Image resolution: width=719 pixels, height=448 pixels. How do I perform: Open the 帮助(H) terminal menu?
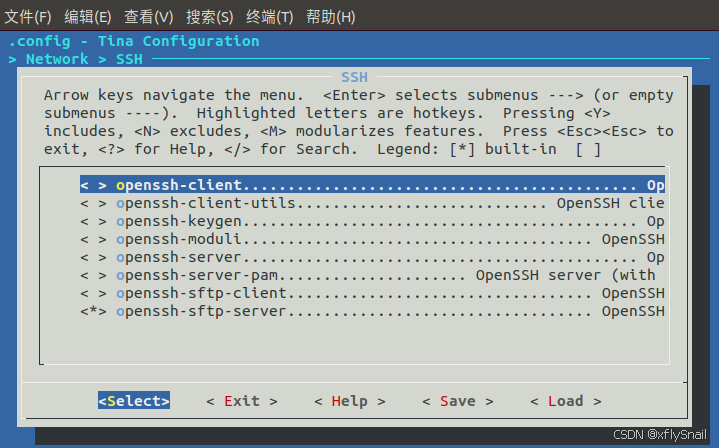pos(331,17)
